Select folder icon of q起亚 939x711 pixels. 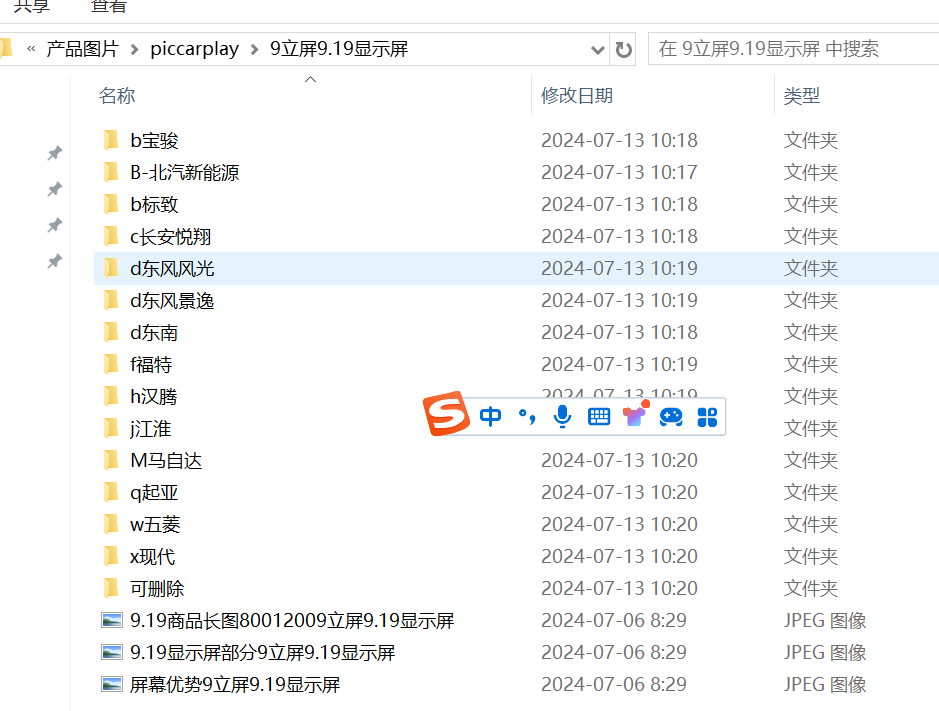tap(111, 492)
